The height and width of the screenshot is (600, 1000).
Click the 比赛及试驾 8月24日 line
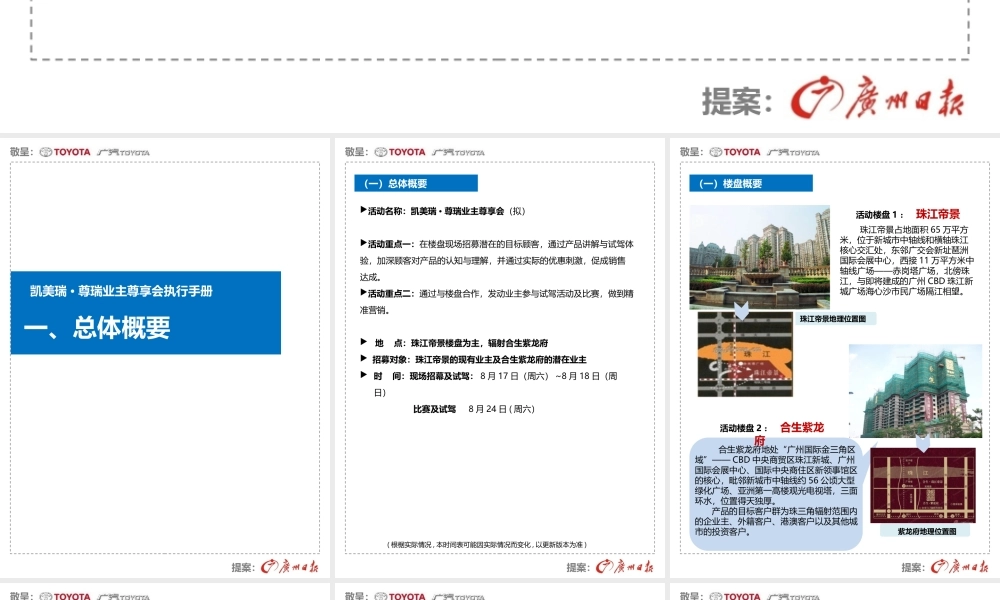click(x=474, y=409)
